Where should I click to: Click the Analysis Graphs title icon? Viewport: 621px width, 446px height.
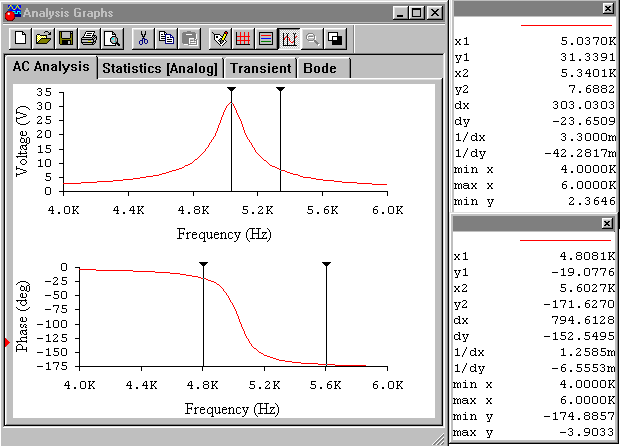[x=12, y=13]
